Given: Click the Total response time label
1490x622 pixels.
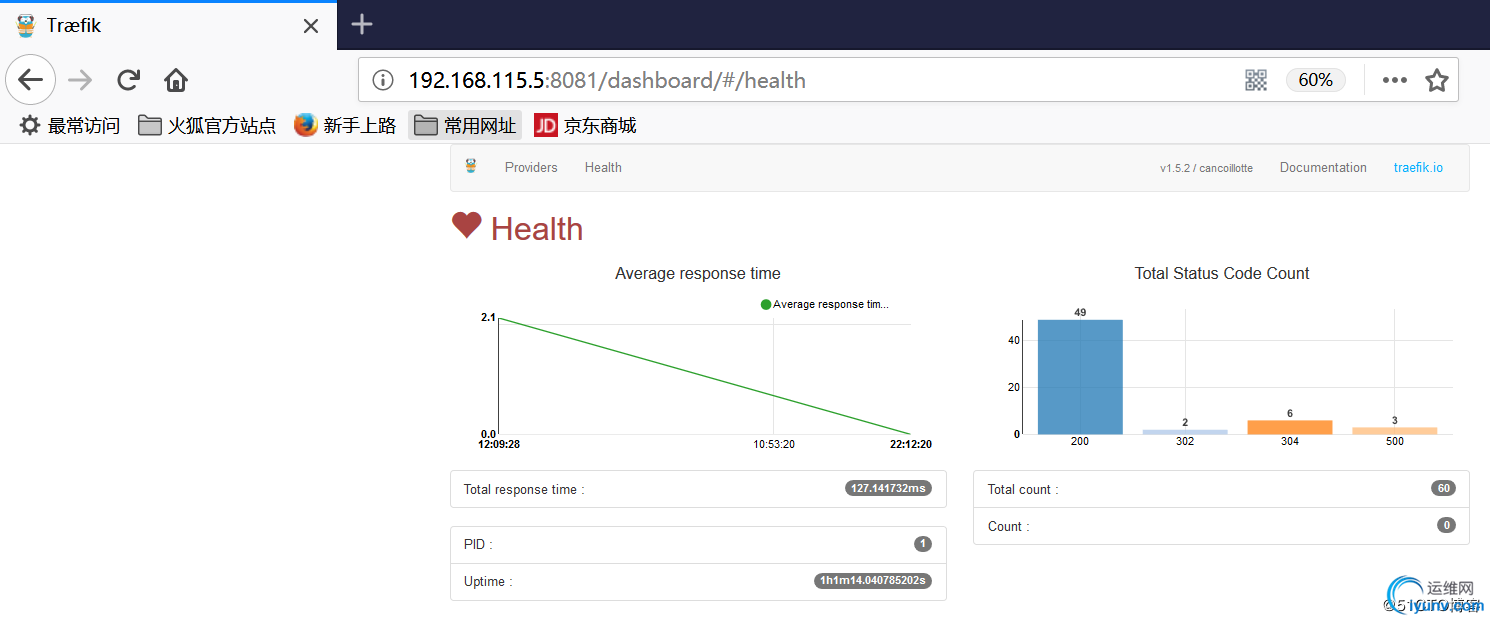Looking at the screenshot, I should click(x=524, y=490).
